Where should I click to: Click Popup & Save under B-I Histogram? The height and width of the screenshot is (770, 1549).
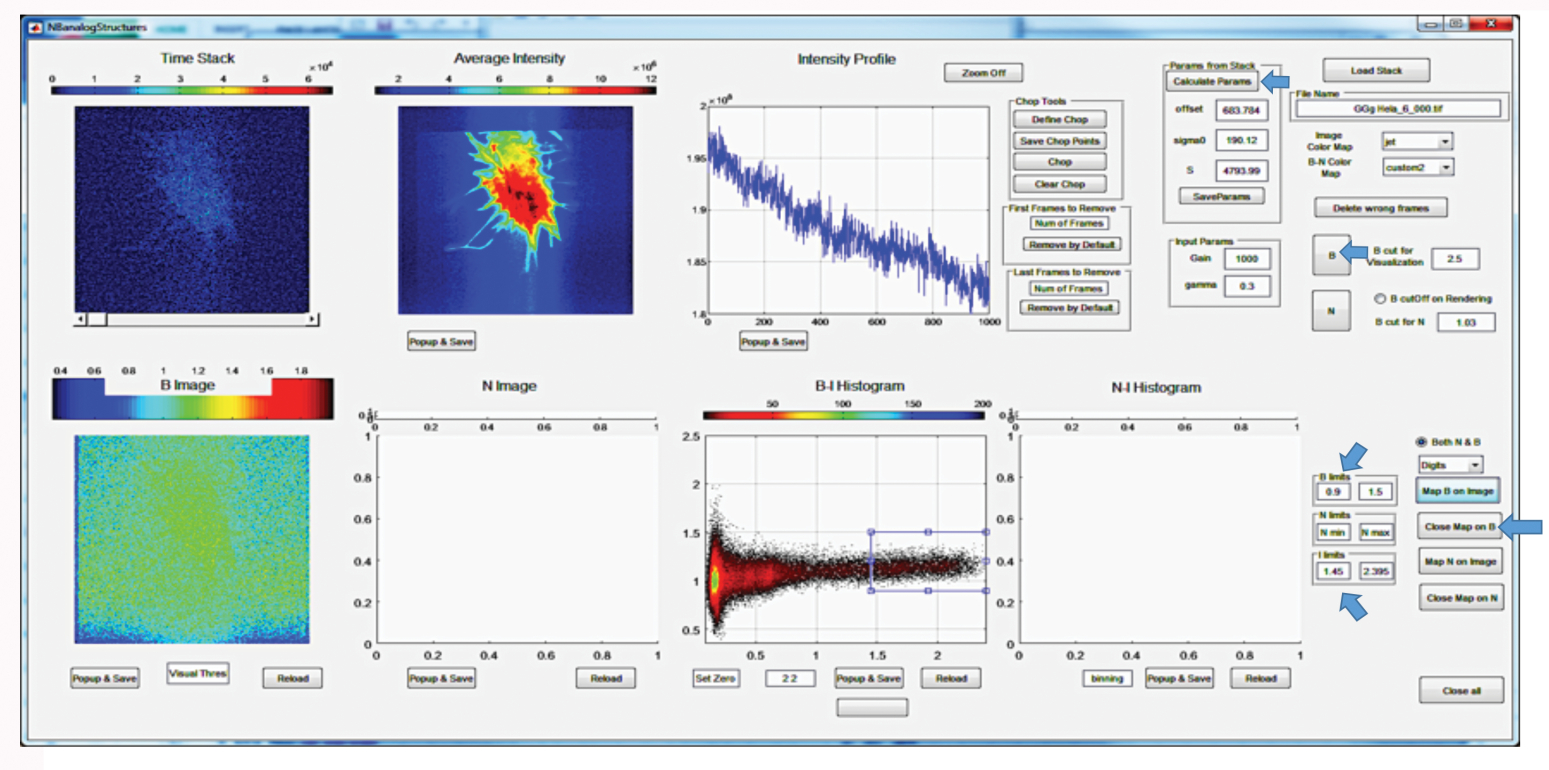(869, 678)
